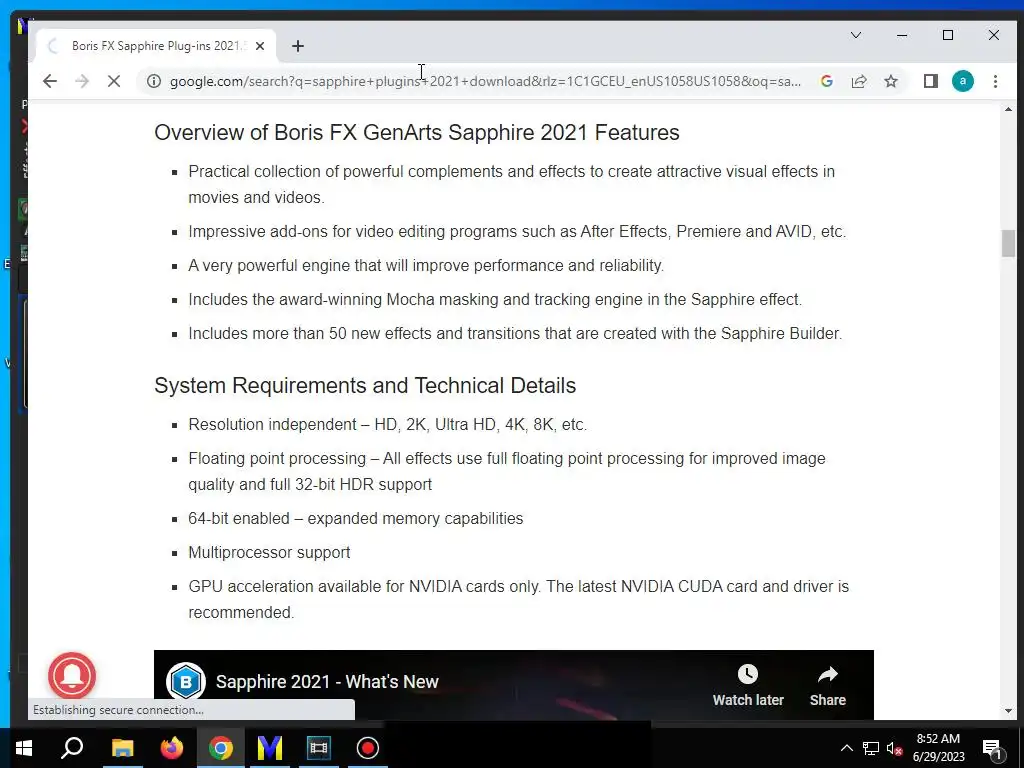The image size is (1024, 768).
Task: Open Chrome side panel
Action: tap(931, 81)
